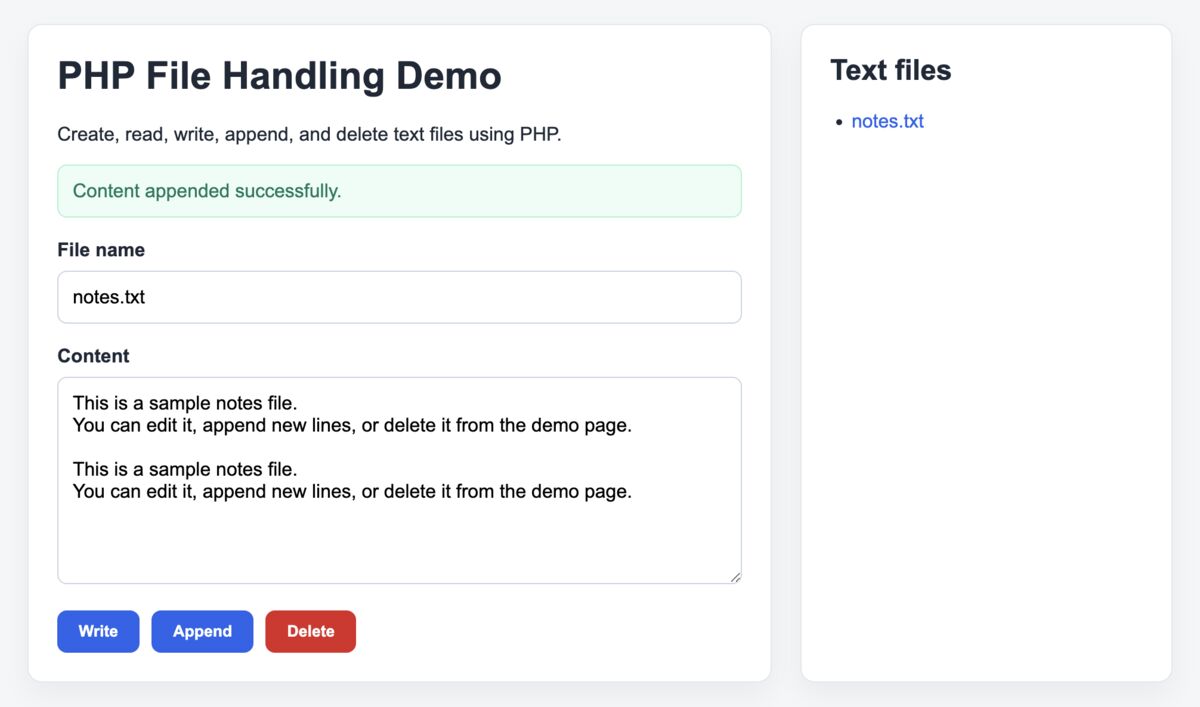Click the 'PHP File Handling Demo' heading
This screenshot has width=1200, height=707.
click(279, 76)
